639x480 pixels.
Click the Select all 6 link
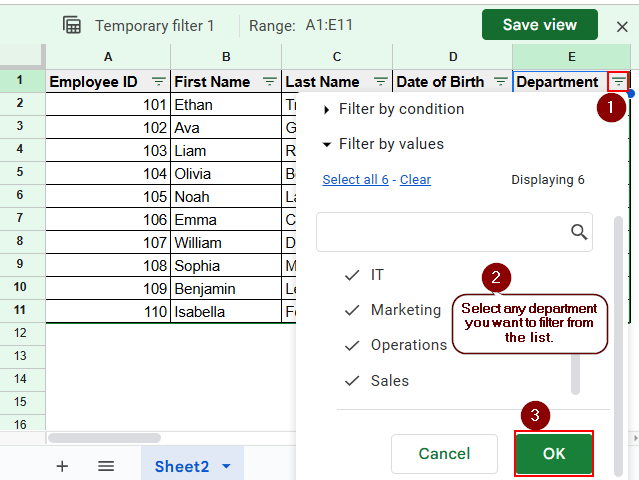355,180
